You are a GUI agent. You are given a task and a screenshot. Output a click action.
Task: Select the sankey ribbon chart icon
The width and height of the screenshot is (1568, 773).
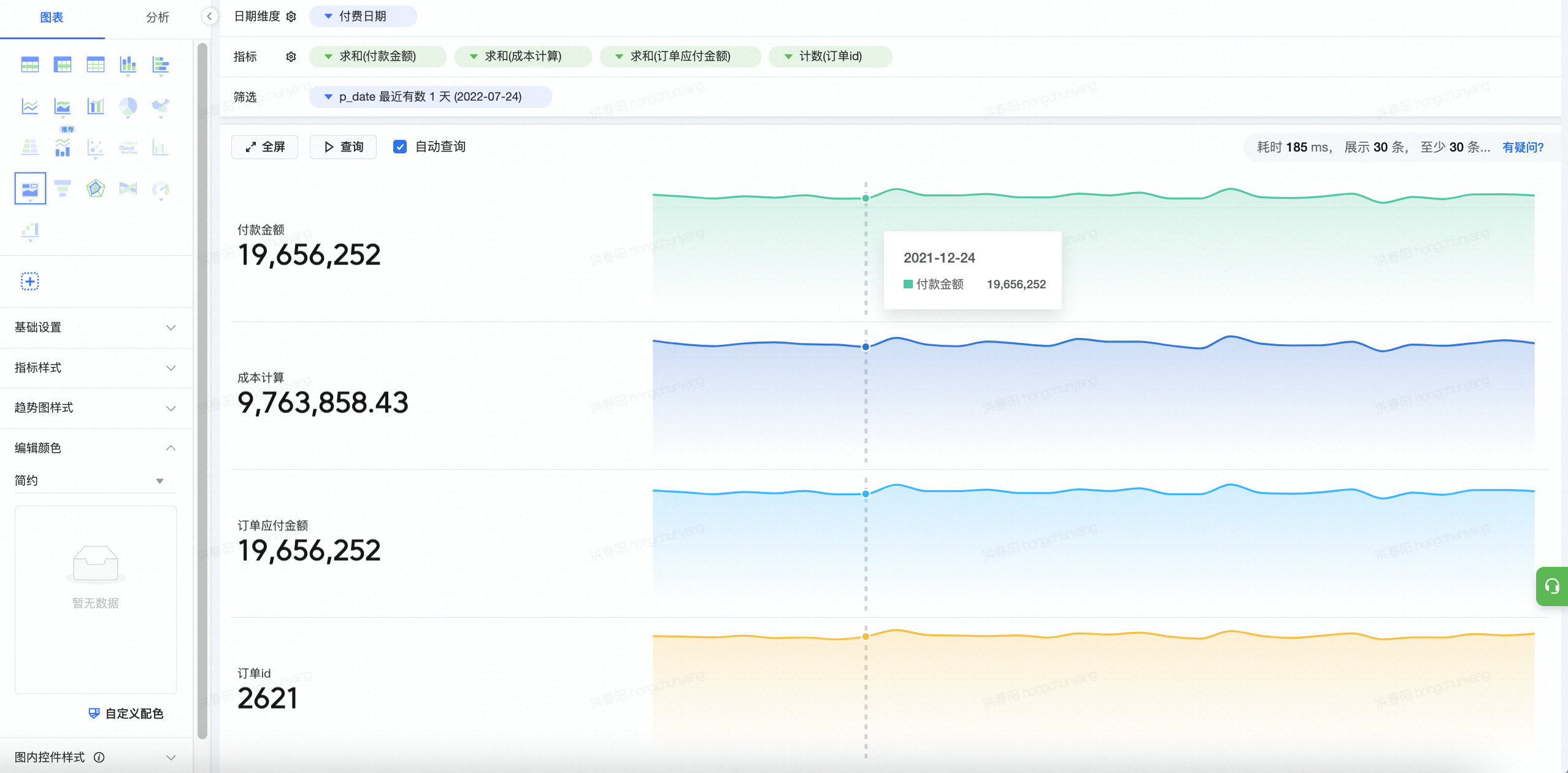click(x=128, y=188)
